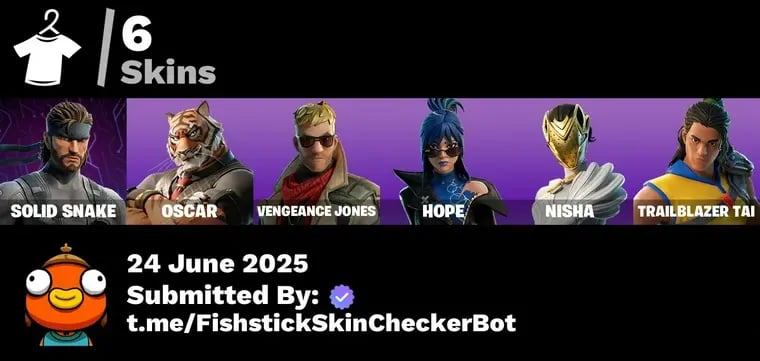Select the Oscar tiger skin thumbnail
760x361 pixels.
190,161
